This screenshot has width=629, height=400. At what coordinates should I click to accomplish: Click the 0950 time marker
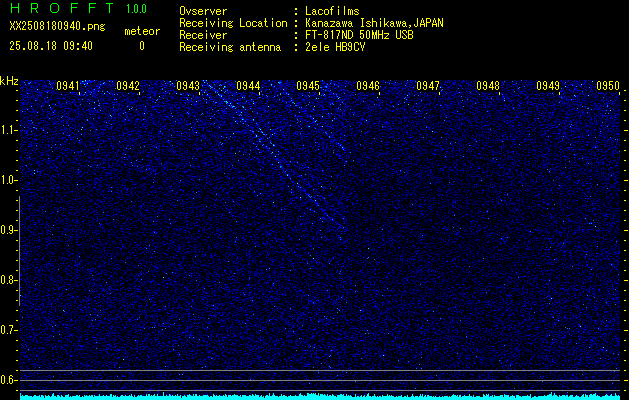608,86
